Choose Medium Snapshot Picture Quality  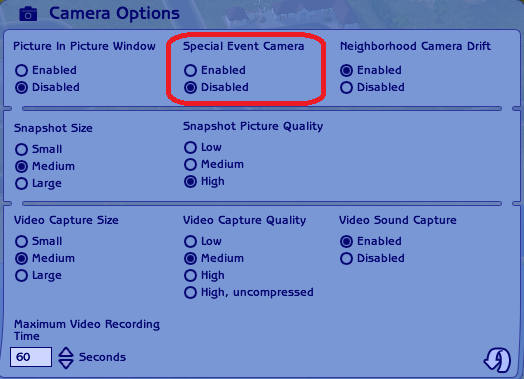[x=190, y=164]
